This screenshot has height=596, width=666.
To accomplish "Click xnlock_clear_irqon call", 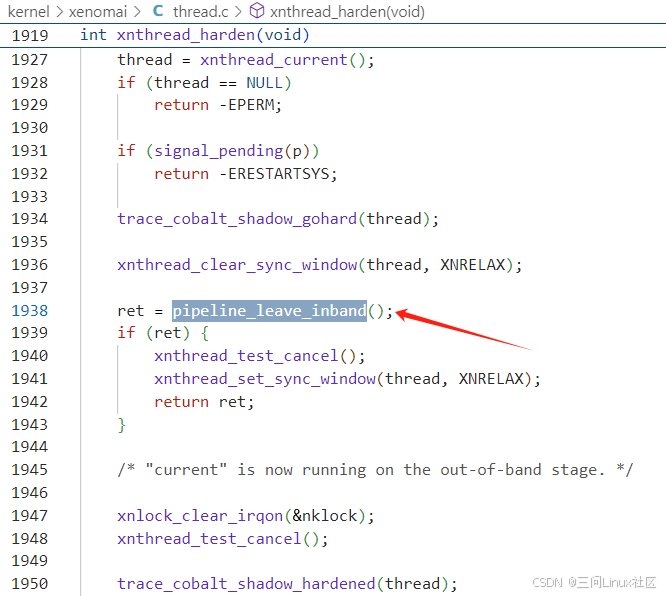I will [x=200, y=516].
